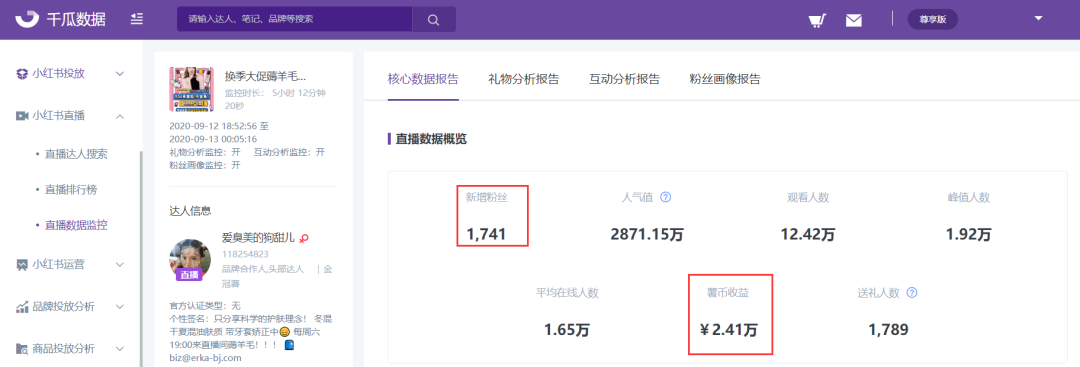
Task: Click the 品牌投放分析 chart icon
Action: [21, 306]
